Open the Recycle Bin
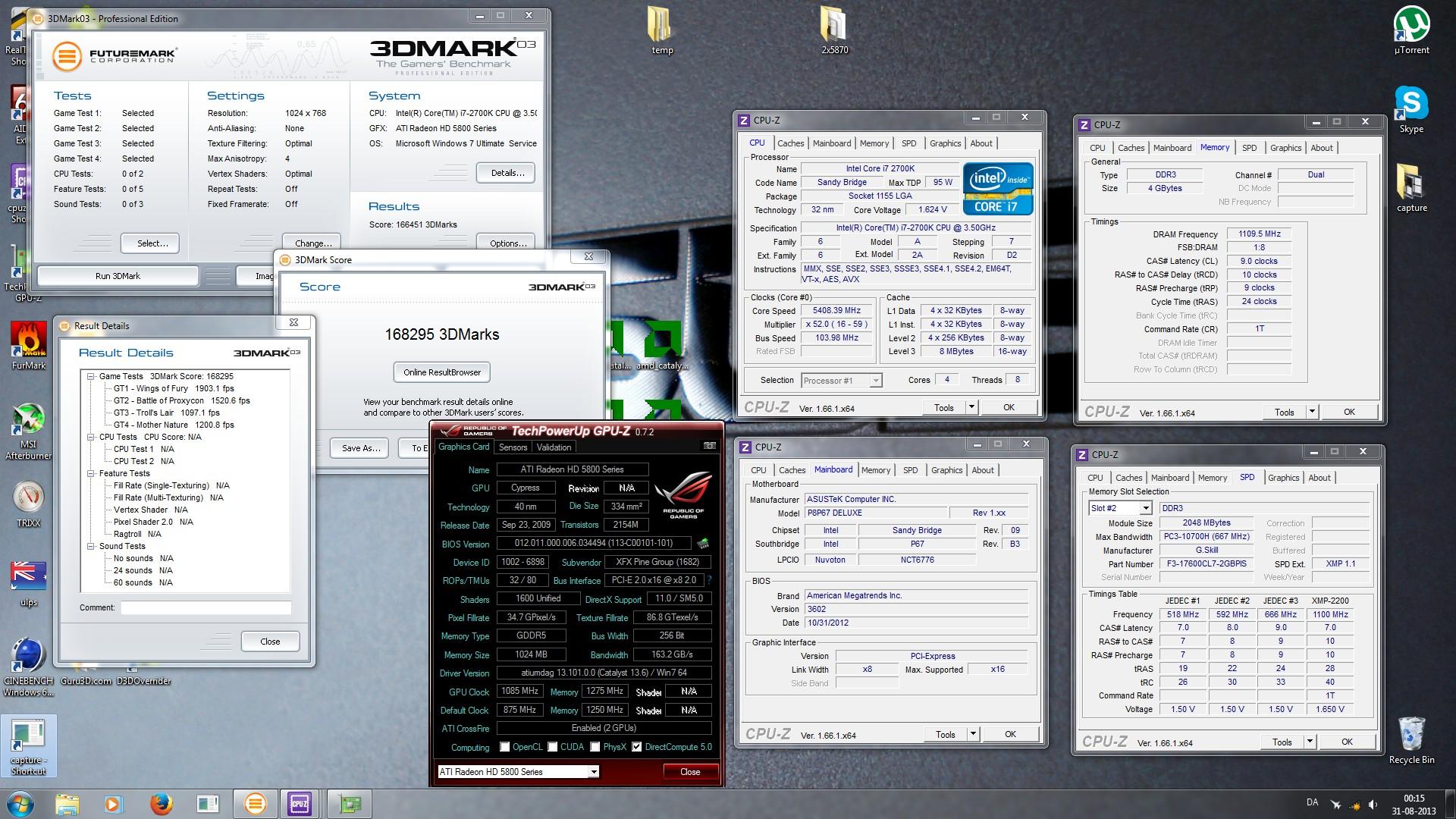Screen dimensions: 1456x819 coord(1411,740)
